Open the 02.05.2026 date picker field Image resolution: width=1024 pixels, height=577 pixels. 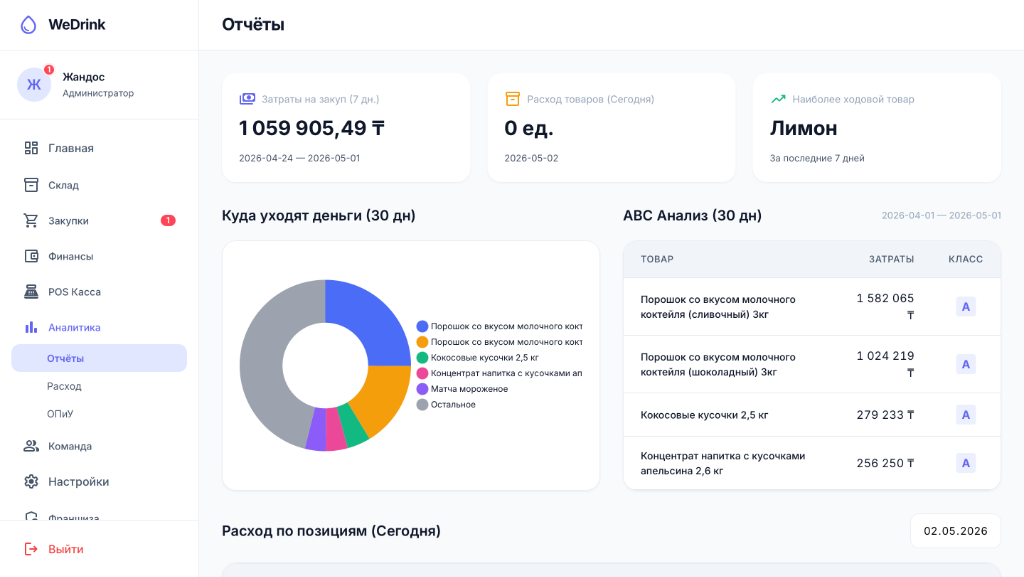(955, 531)
